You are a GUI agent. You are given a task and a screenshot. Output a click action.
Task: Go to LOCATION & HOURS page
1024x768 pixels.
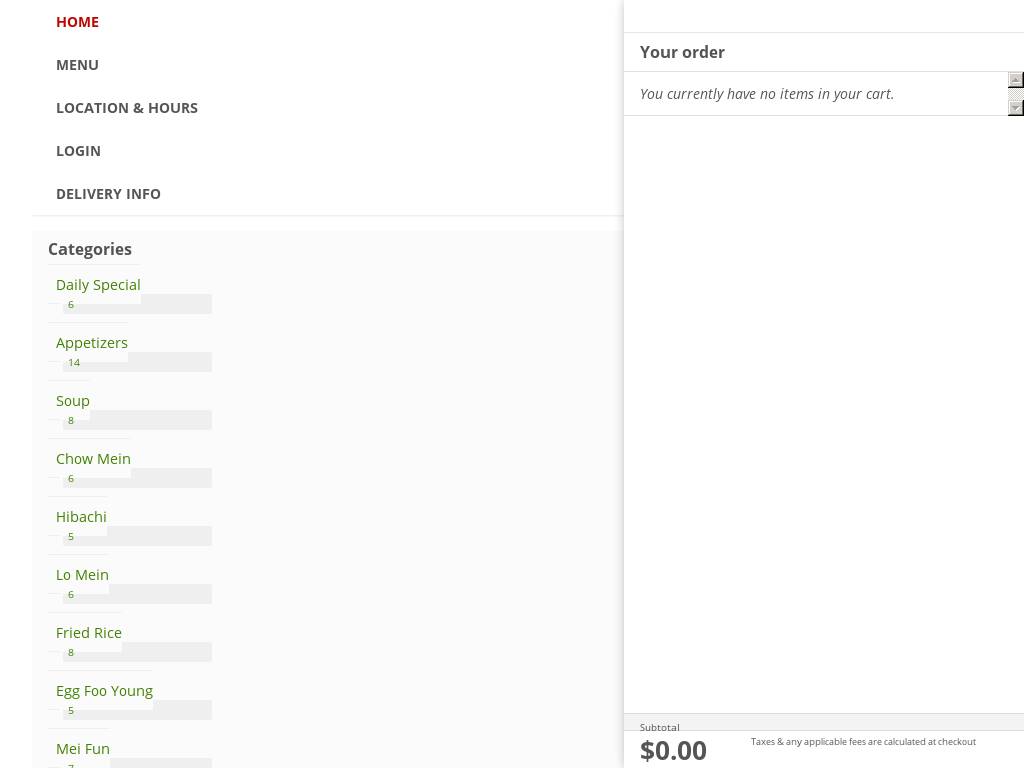pyautogui.click(x=127, y=108)
